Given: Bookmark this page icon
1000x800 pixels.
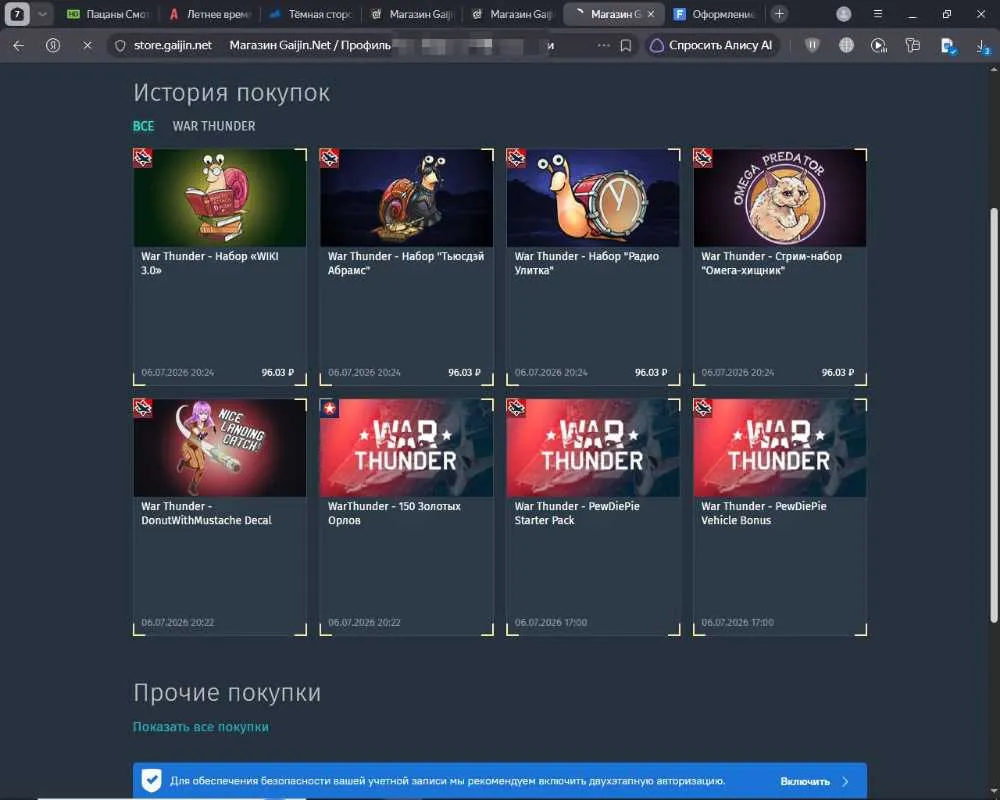Looking at the screenshot, I should coord(626,45).
